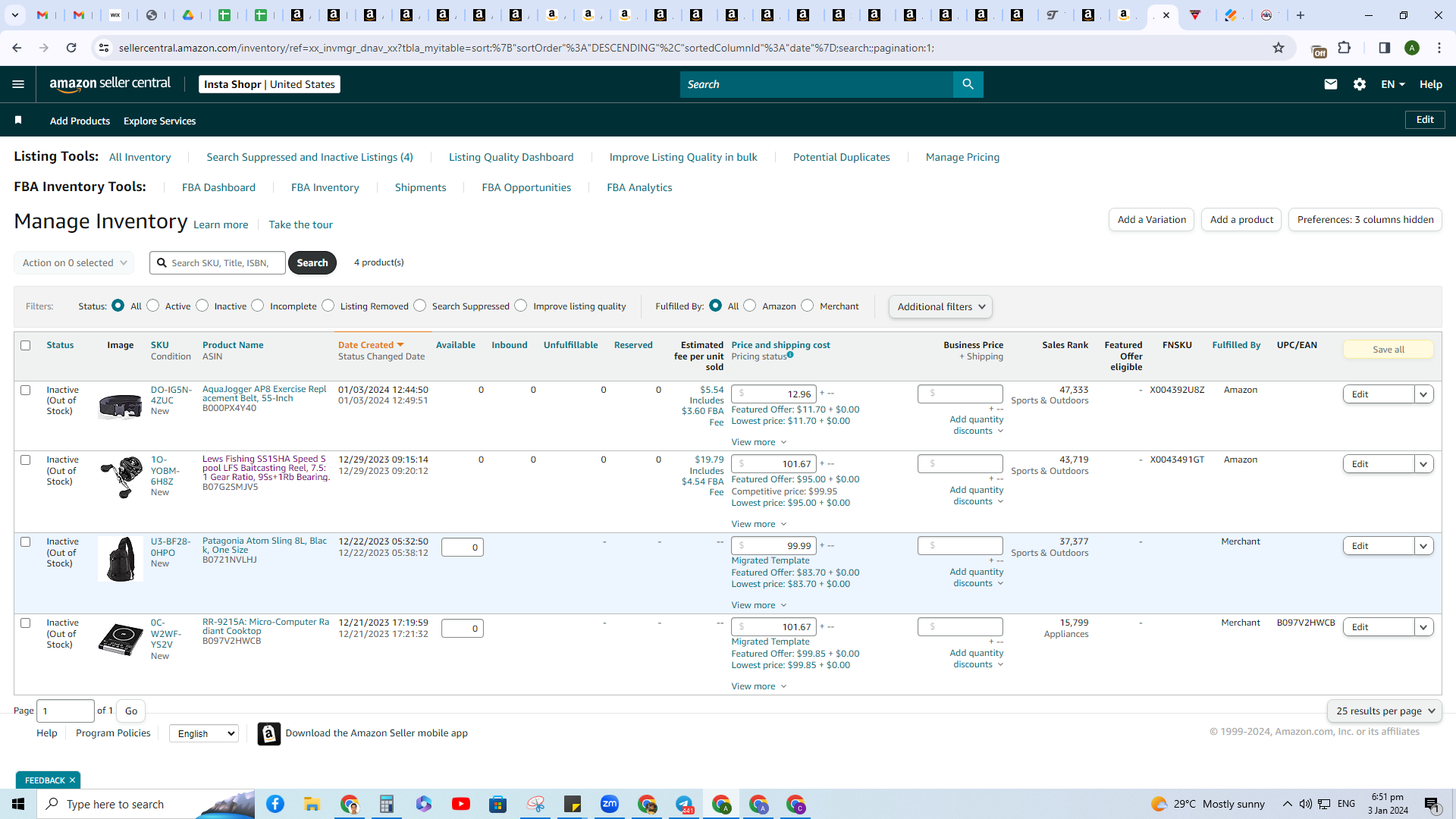This screenshot has height=819, width=1456.
Task: Open Edit dropdown arrow for AquaJogger row
Action: coord(1423,394)
